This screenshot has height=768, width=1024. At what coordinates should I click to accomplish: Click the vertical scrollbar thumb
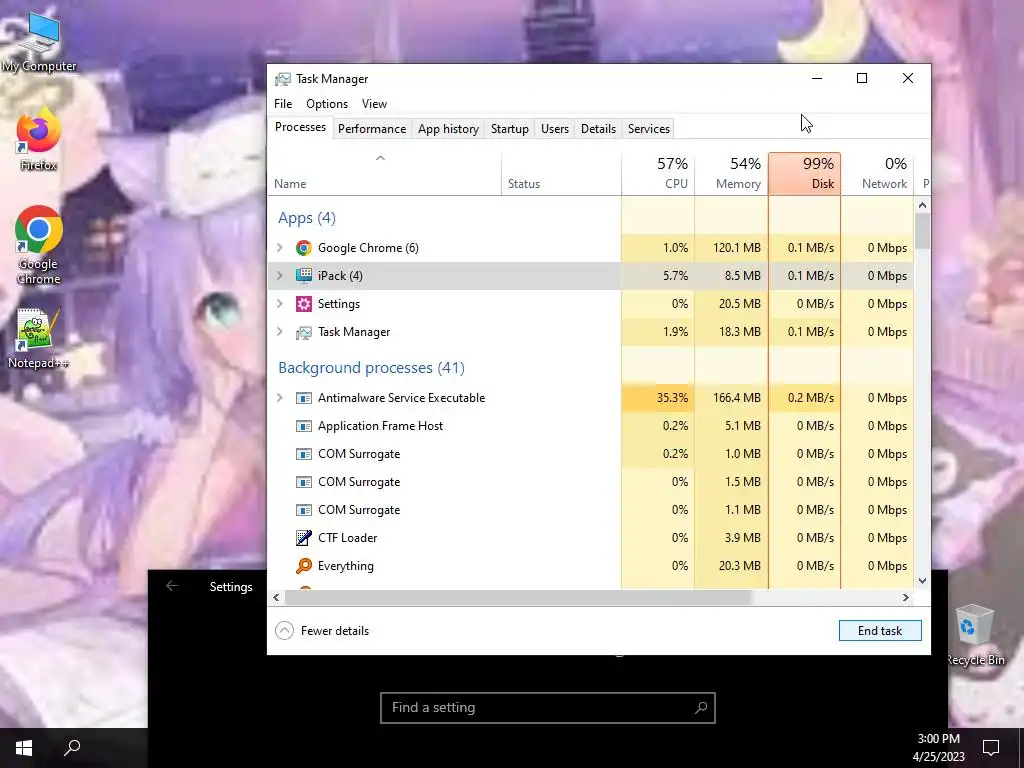pyautogui.click(x=922, y=231)
